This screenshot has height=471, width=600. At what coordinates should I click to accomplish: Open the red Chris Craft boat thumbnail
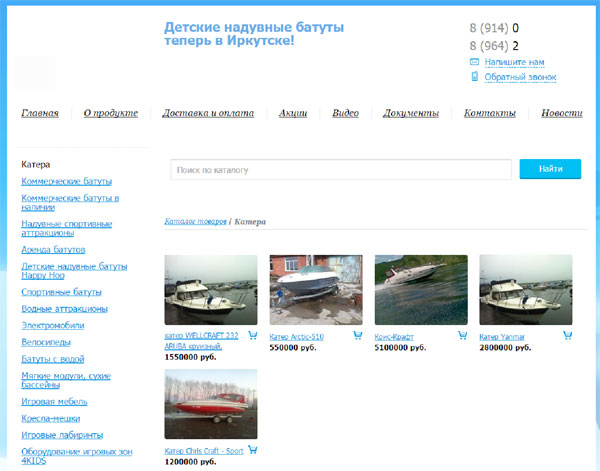click(x=210, y=404)
